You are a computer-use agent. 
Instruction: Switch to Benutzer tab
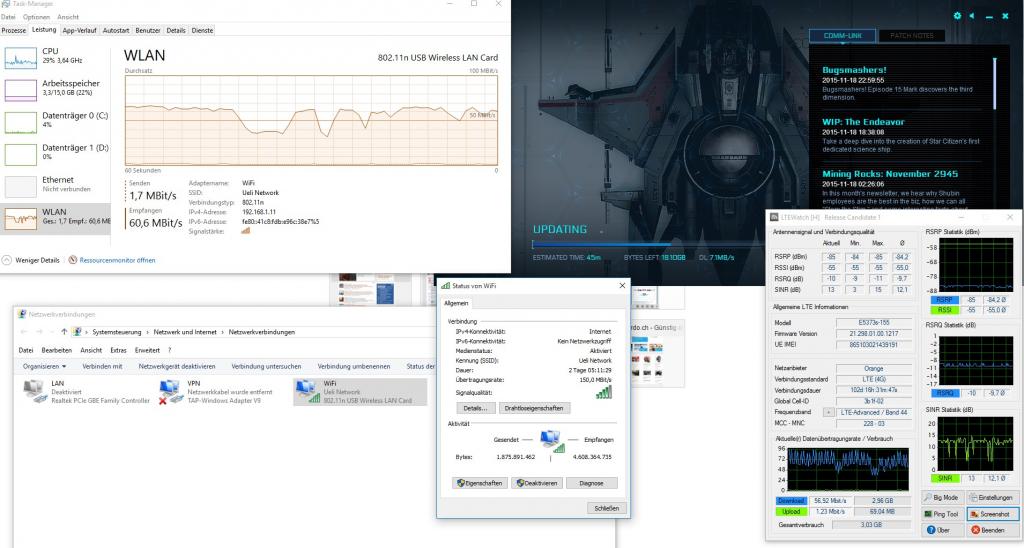click(x=148, y=31)
